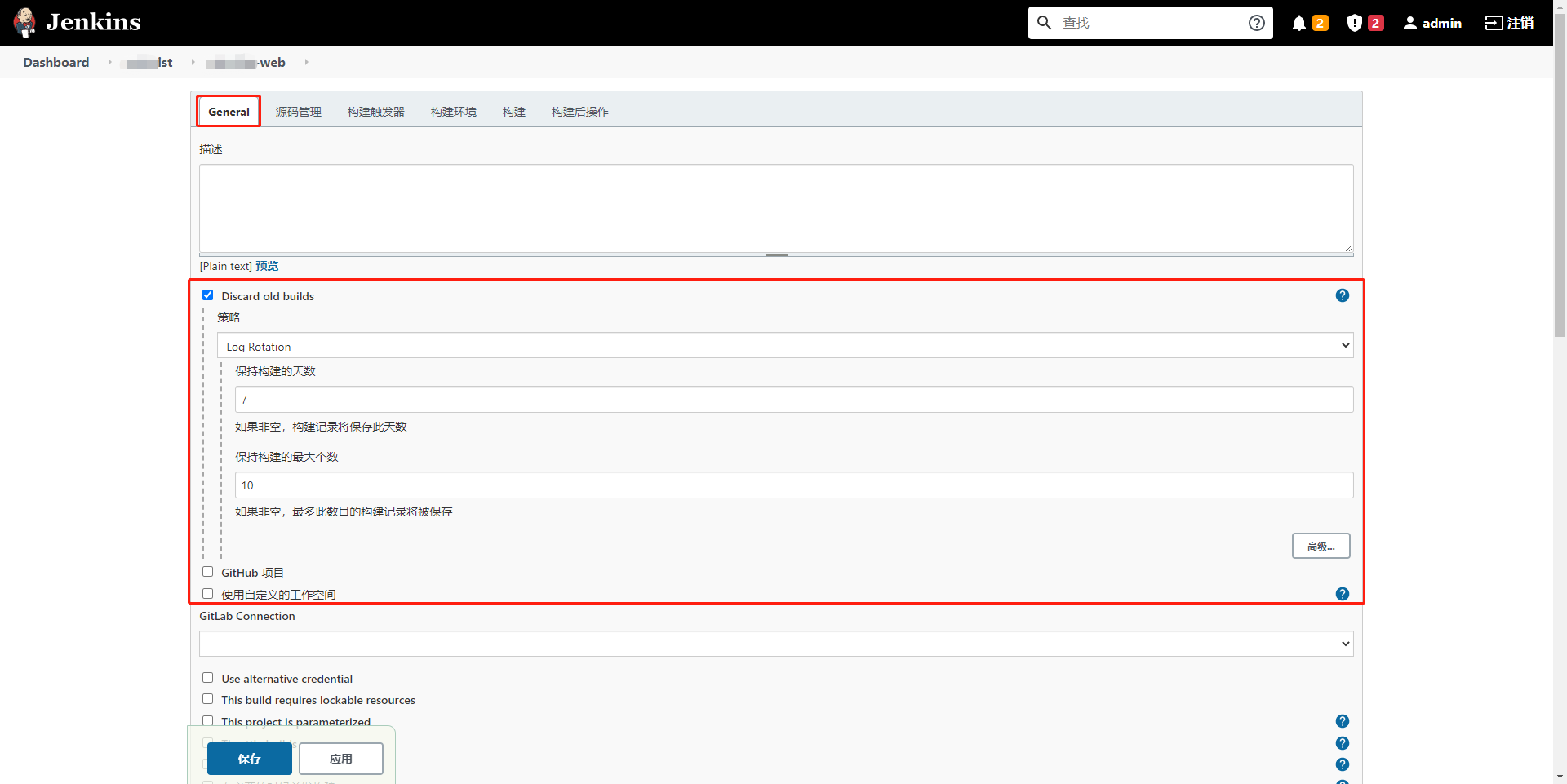Click the days to keep builds field
1567x784 pixels.
click(794, 399)
